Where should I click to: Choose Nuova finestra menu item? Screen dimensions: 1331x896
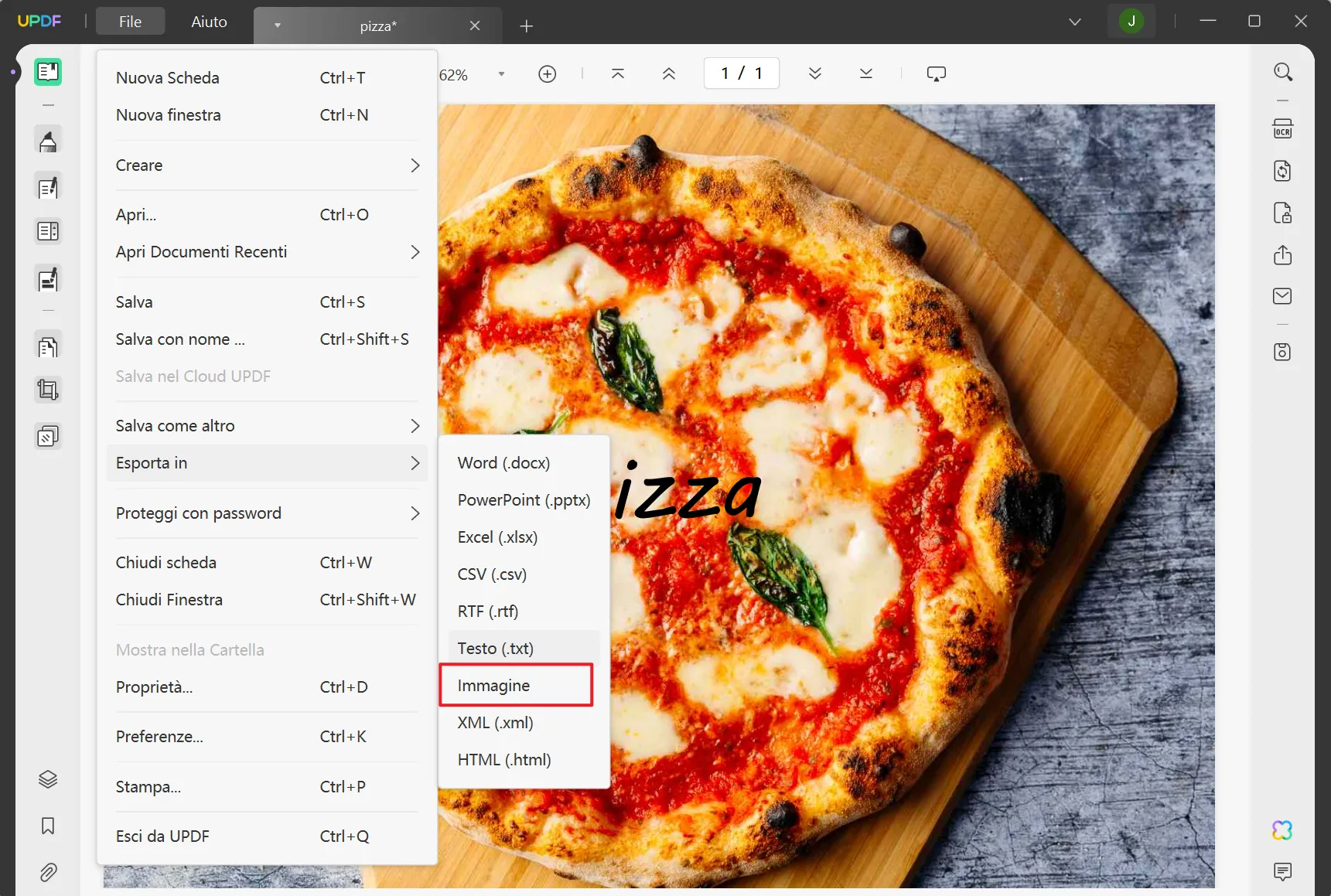tap(267, 115)
